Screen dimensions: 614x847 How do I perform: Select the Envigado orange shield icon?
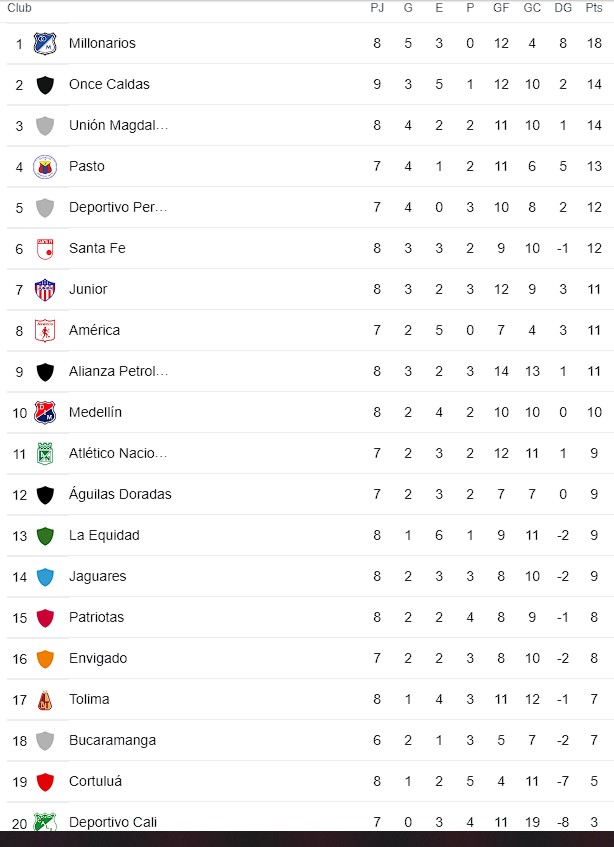[45, 659]
